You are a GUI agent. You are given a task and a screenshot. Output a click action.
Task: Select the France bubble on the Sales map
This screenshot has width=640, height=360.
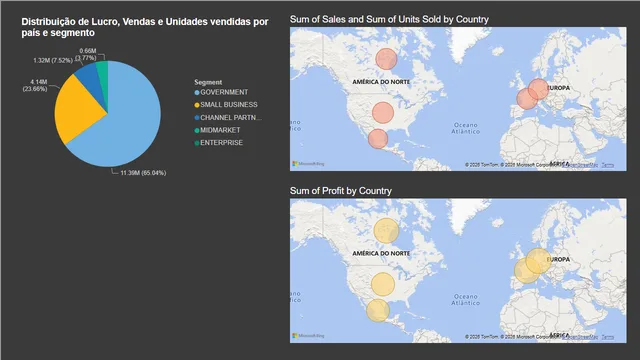click(x=527, y=99)
